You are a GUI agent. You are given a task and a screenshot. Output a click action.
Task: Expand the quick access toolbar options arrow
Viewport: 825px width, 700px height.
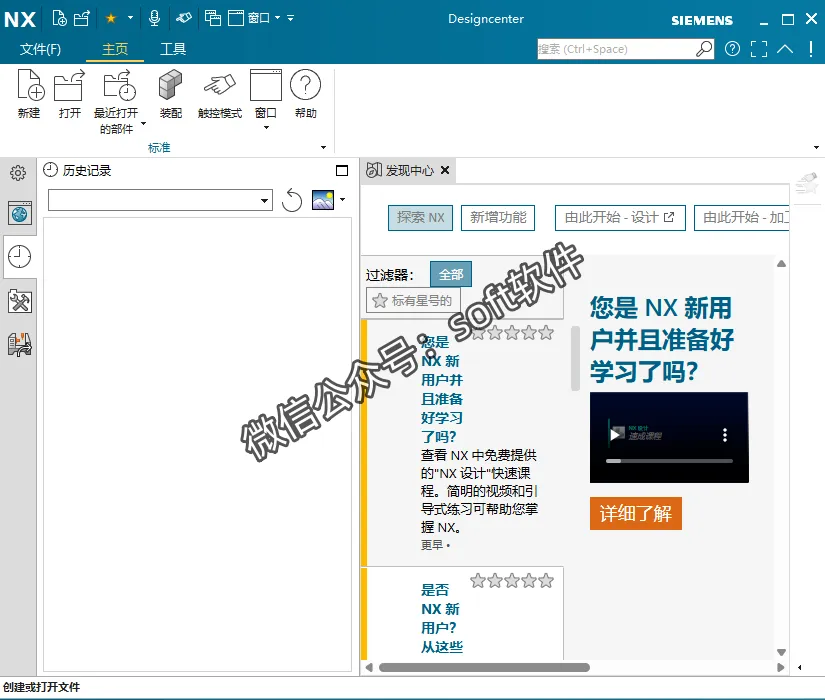point(290,18)
